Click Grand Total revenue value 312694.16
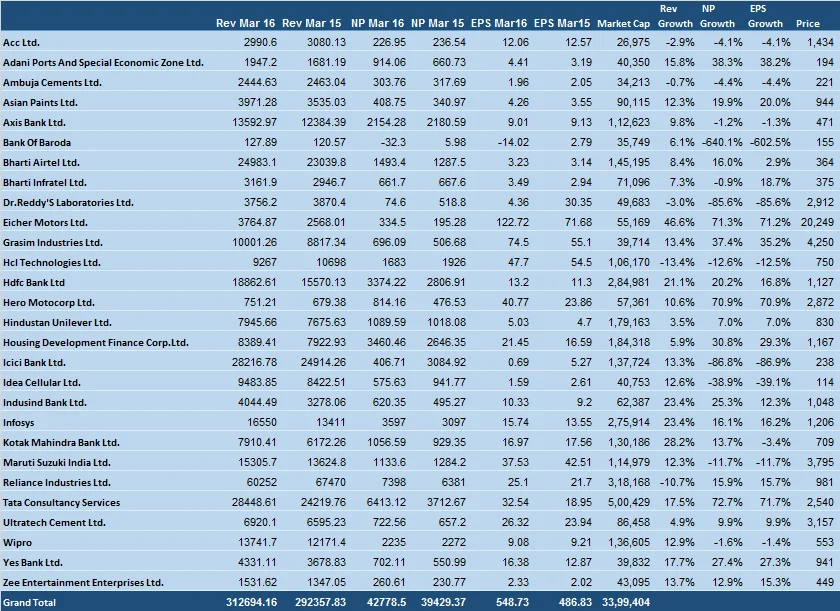840x611 pixels. [x=251, y=602]
